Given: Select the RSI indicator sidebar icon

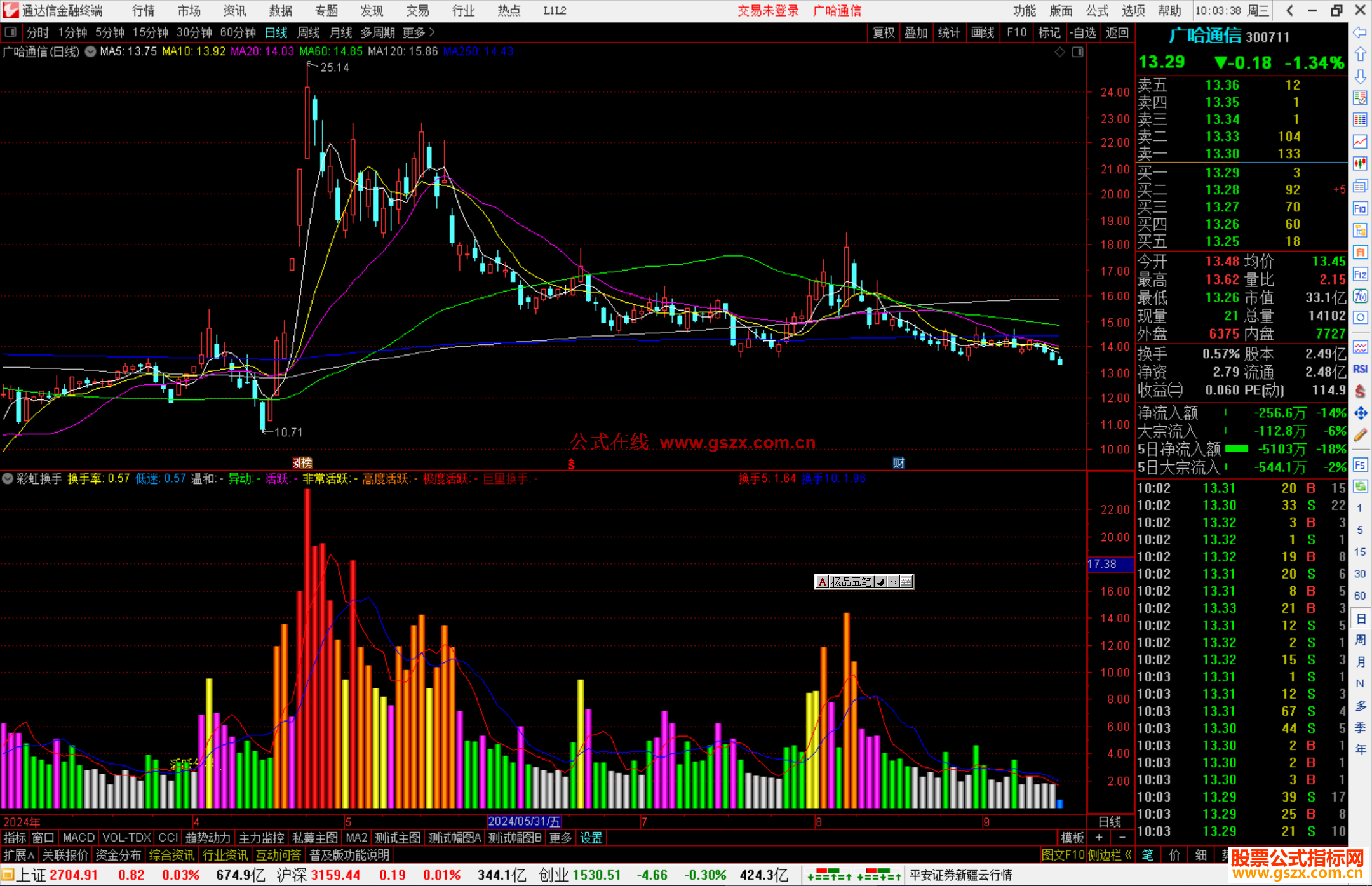Looking at the screenshot, I should coord(1360,369).
